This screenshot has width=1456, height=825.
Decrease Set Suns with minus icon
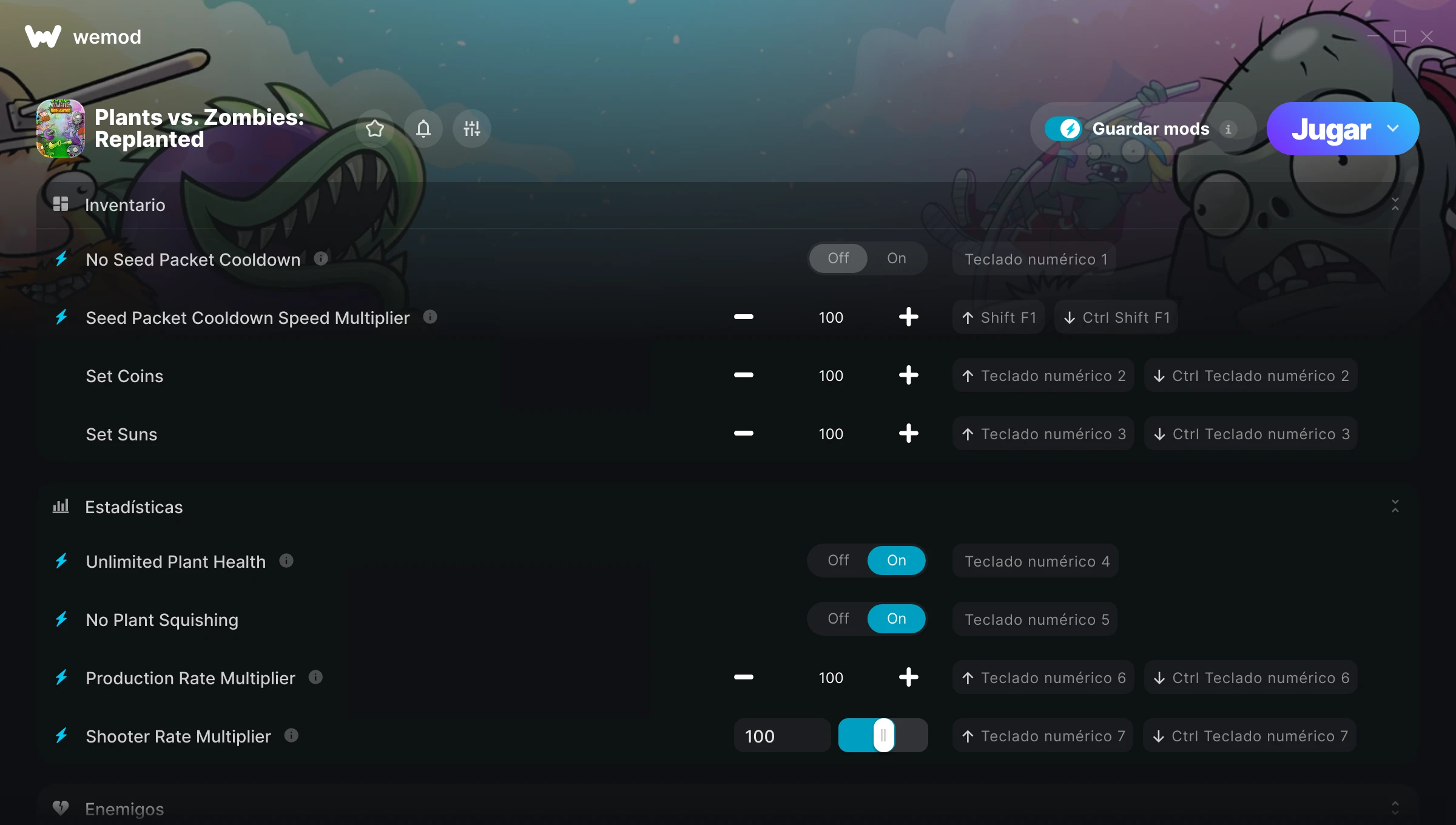tap(744, 434)
